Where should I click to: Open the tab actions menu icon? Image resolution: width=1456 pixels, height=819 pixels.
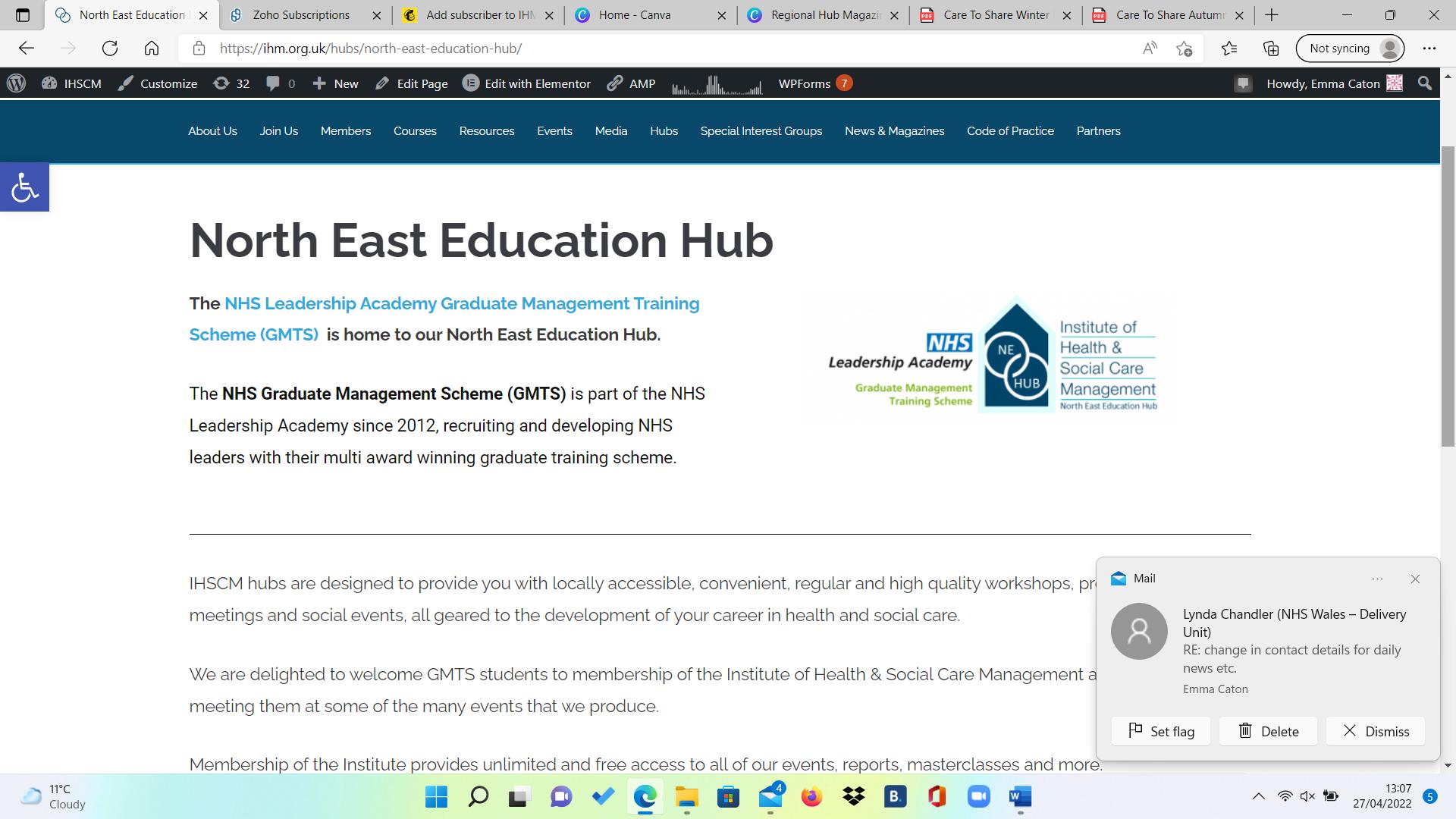point(23,15)
